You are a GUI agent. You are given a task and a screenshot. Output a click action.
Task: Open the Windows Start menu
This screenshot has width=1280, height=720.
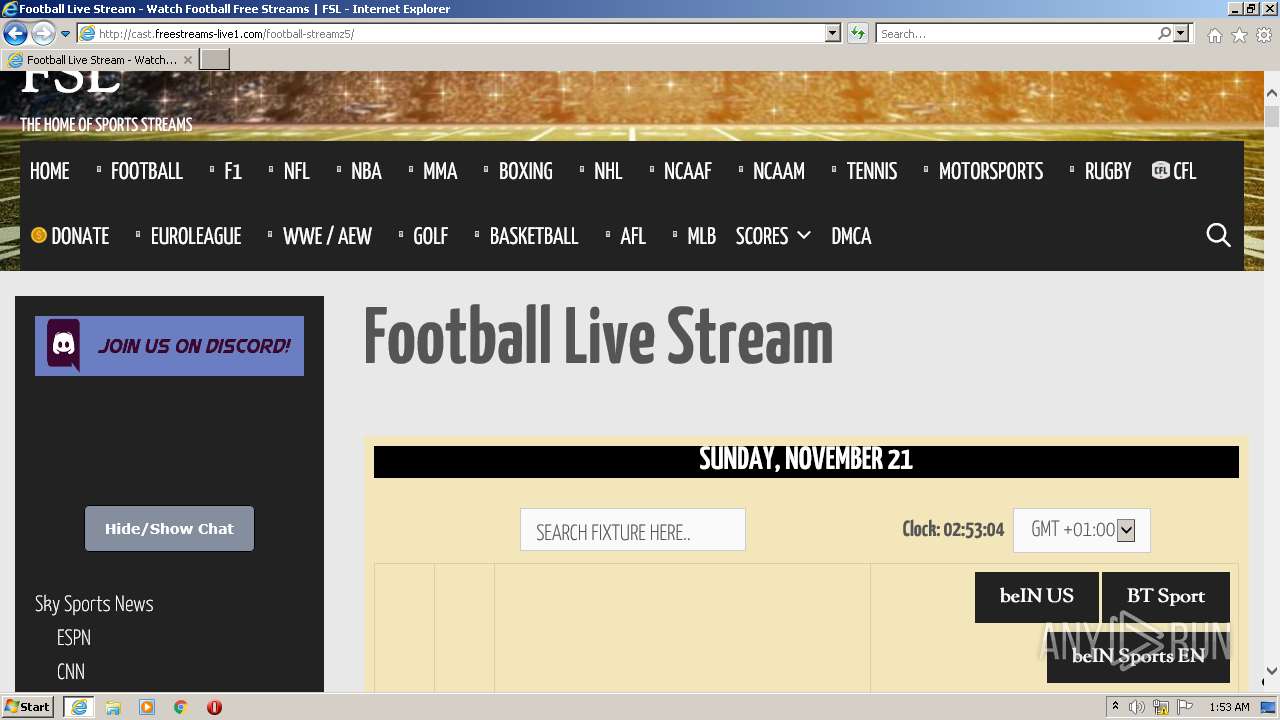28,707
